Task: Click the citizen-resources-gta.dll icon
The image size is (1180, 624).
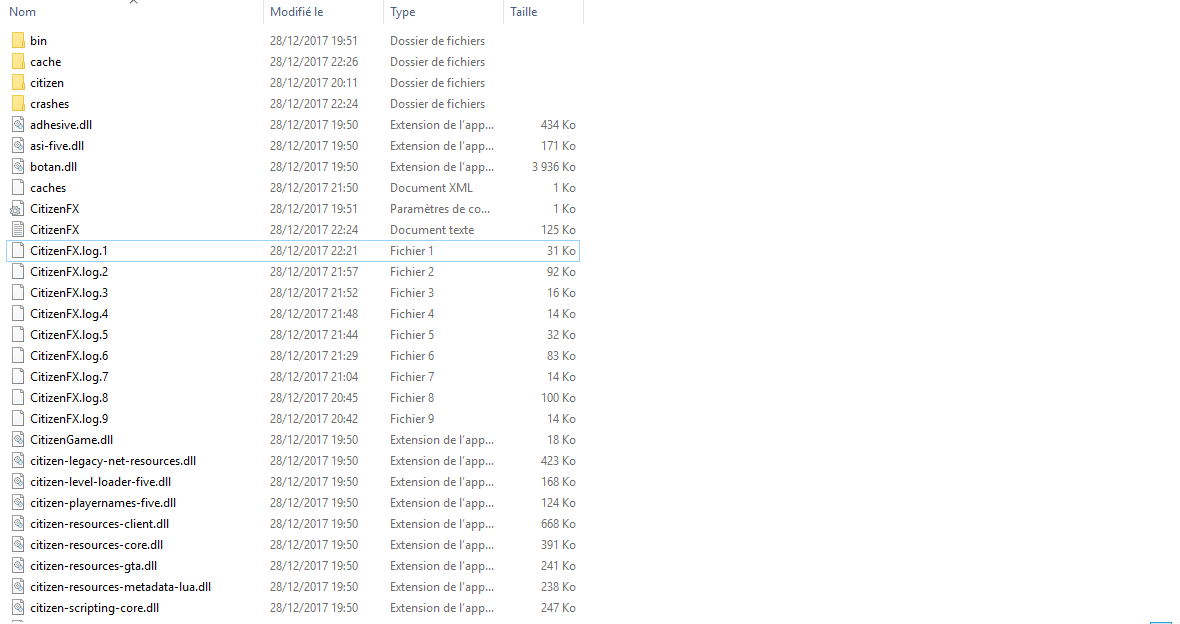Action: click(x=18, y=566)
